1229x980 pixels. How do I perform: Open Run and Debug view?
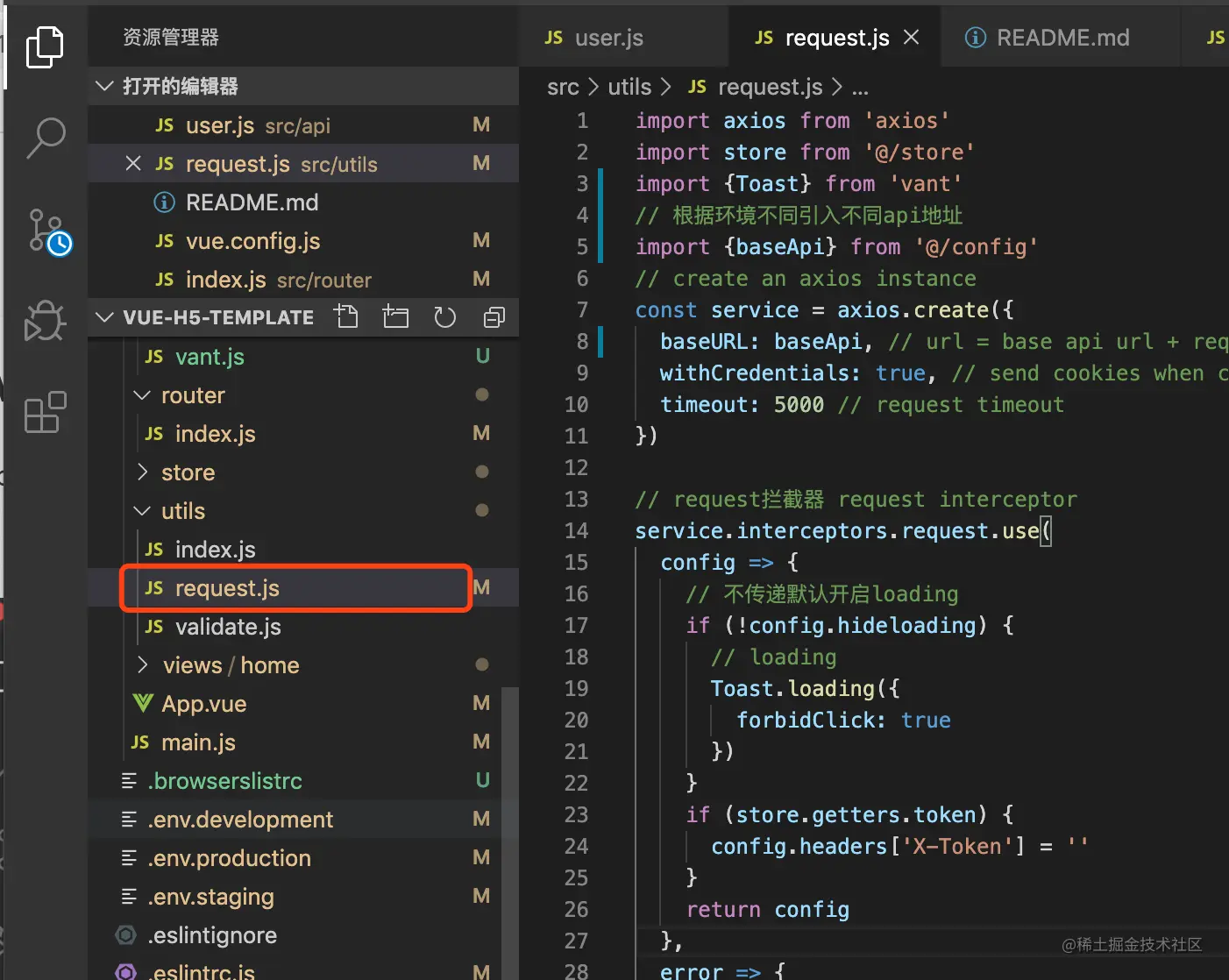[45, 321]
